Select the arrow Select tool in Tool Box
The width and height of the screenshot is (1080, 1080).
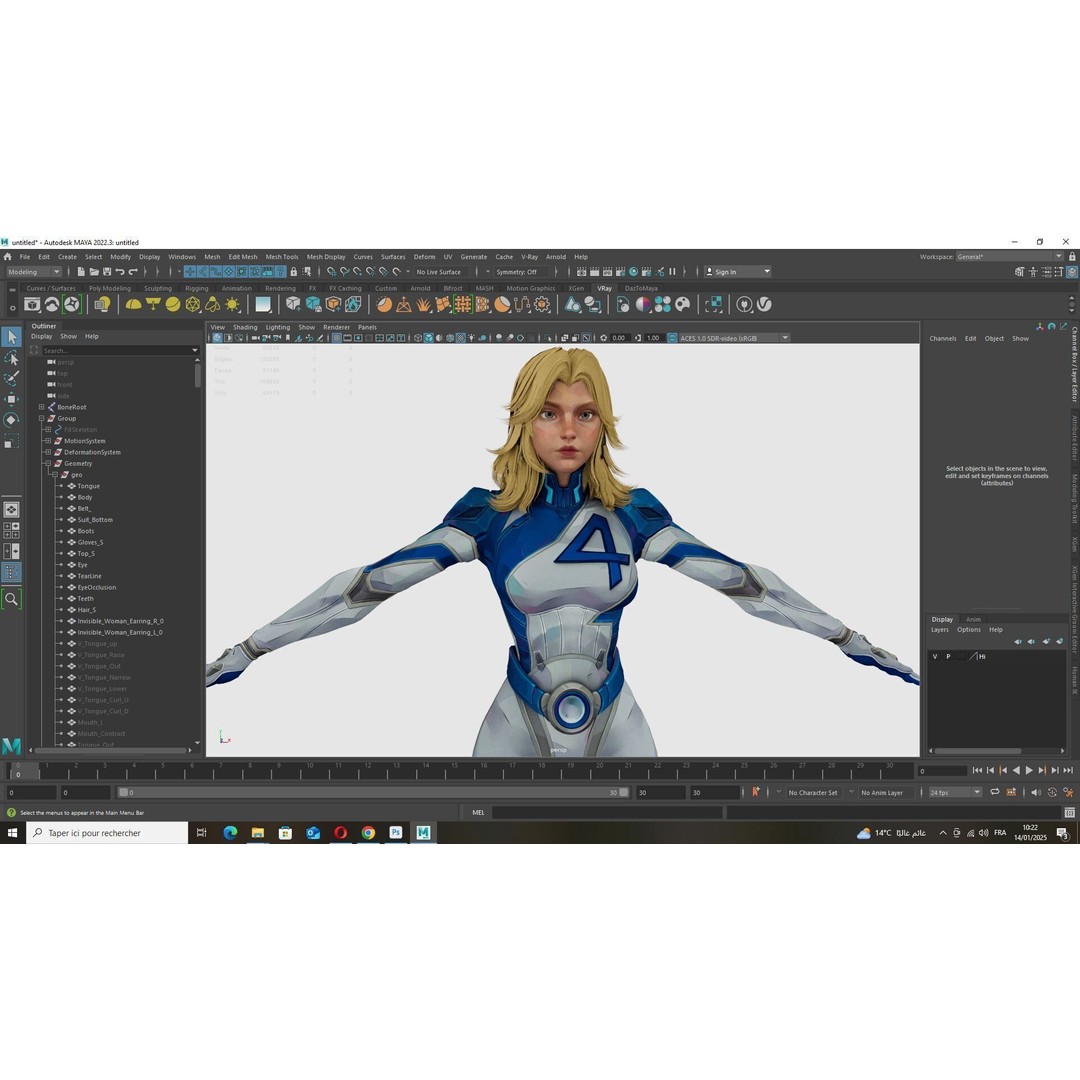pos(12,337)
